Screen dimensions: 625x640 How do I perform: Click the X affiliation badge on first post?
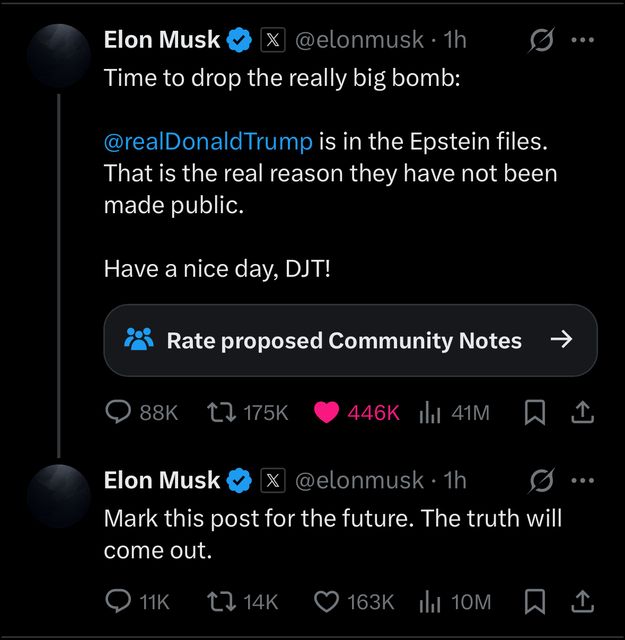(273, 40)
